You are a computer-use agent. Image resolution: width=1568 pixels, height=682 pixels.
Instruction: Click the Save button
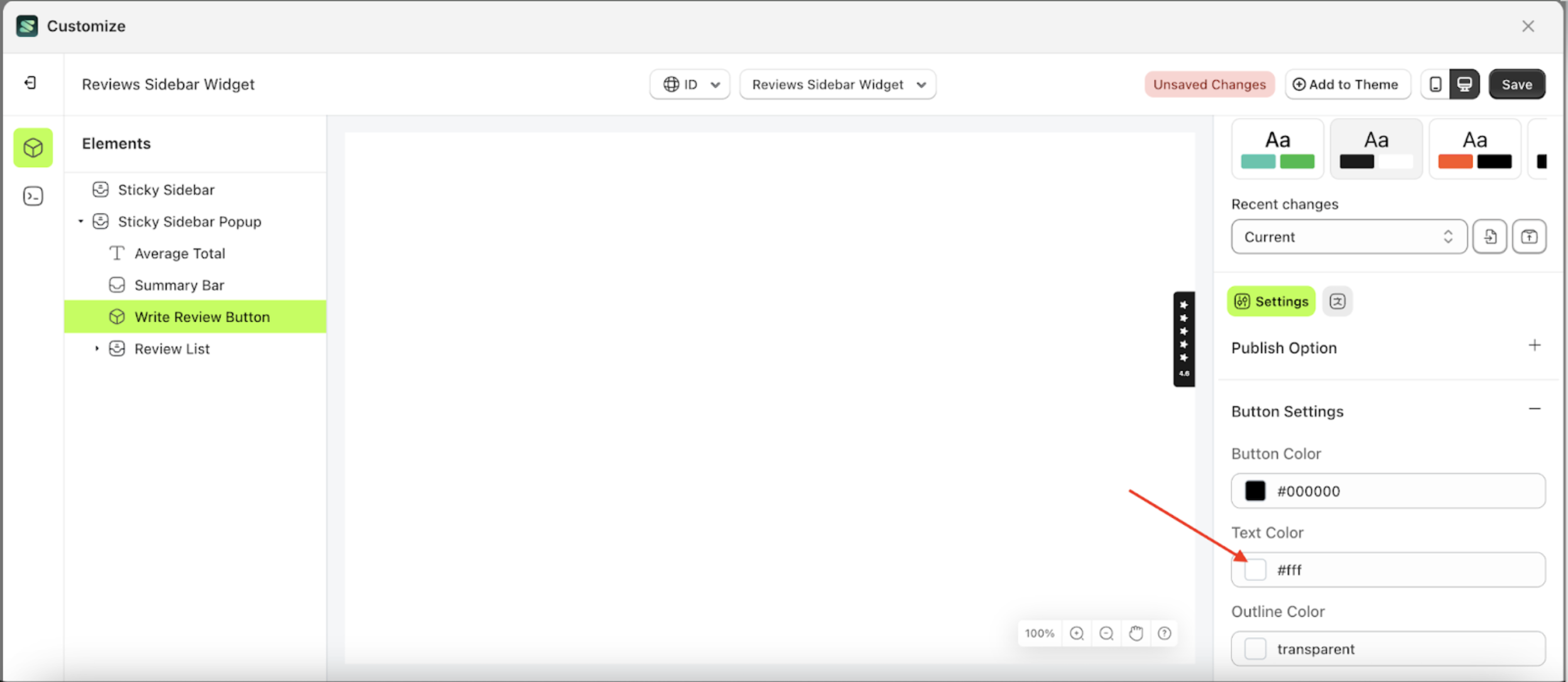click(x=1516, y=84)
